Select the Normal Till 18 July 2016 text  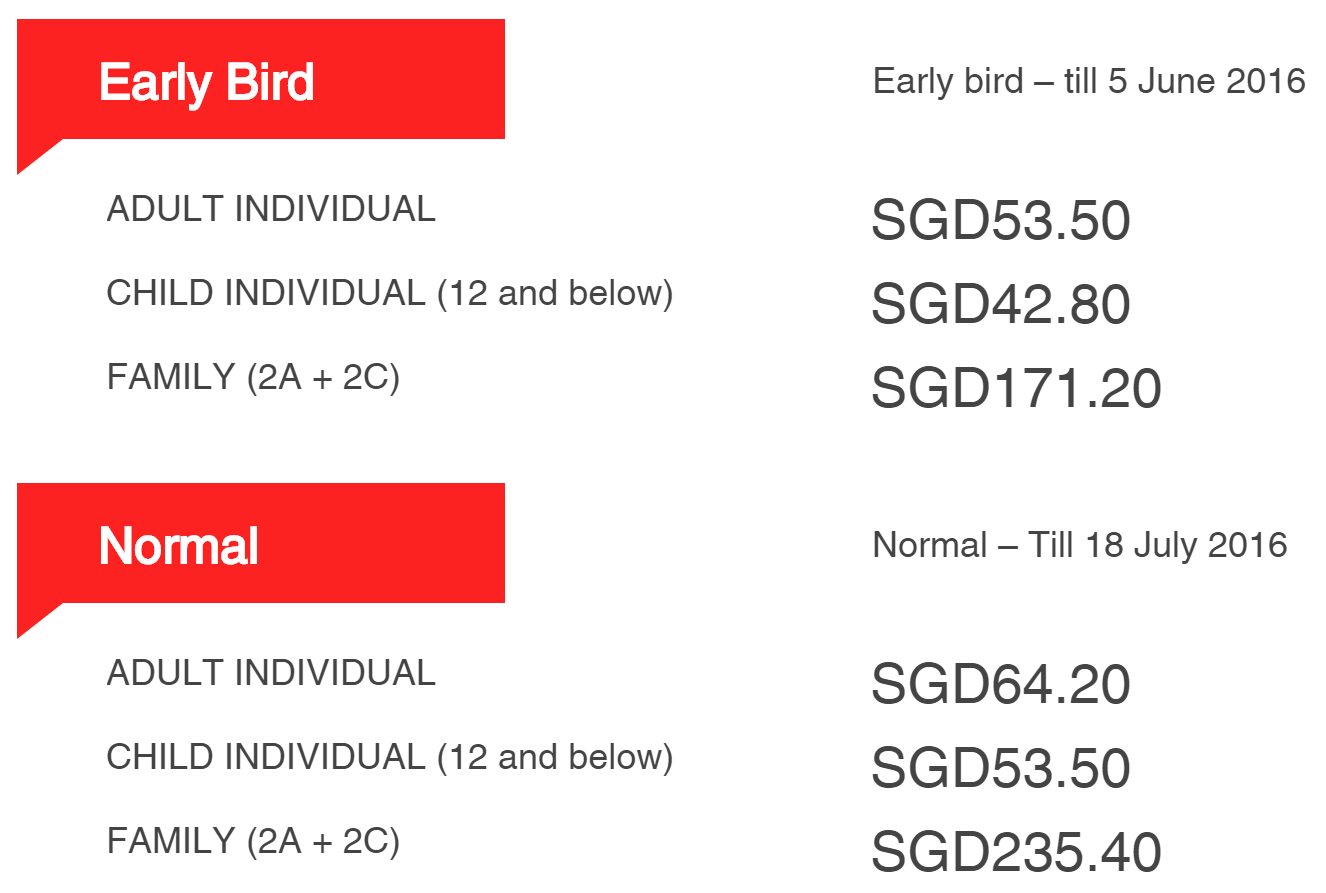pyautogui.click(x=1079, y=545)
